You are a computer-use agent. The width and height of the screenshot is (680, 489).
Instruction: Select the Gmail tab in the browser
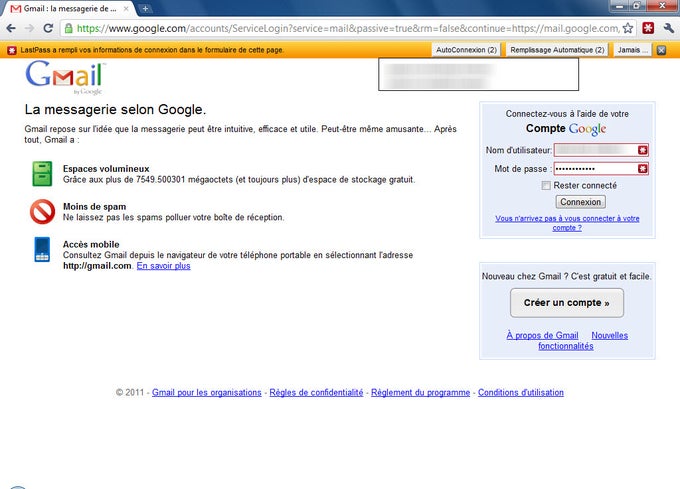click(x=69, y=8)
